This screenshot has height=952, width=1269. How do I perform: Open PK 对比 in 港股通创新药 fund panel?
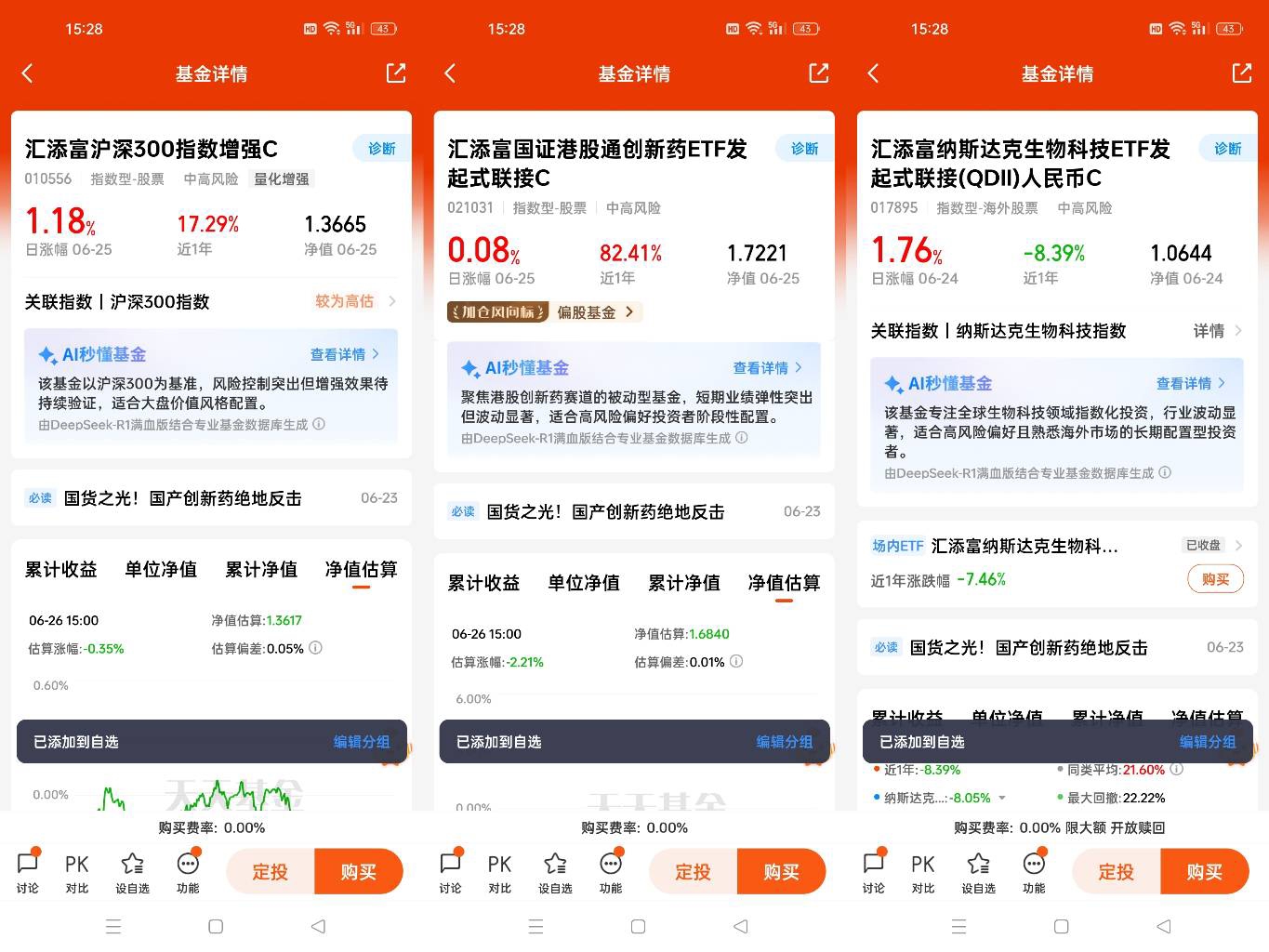(500, 872)
